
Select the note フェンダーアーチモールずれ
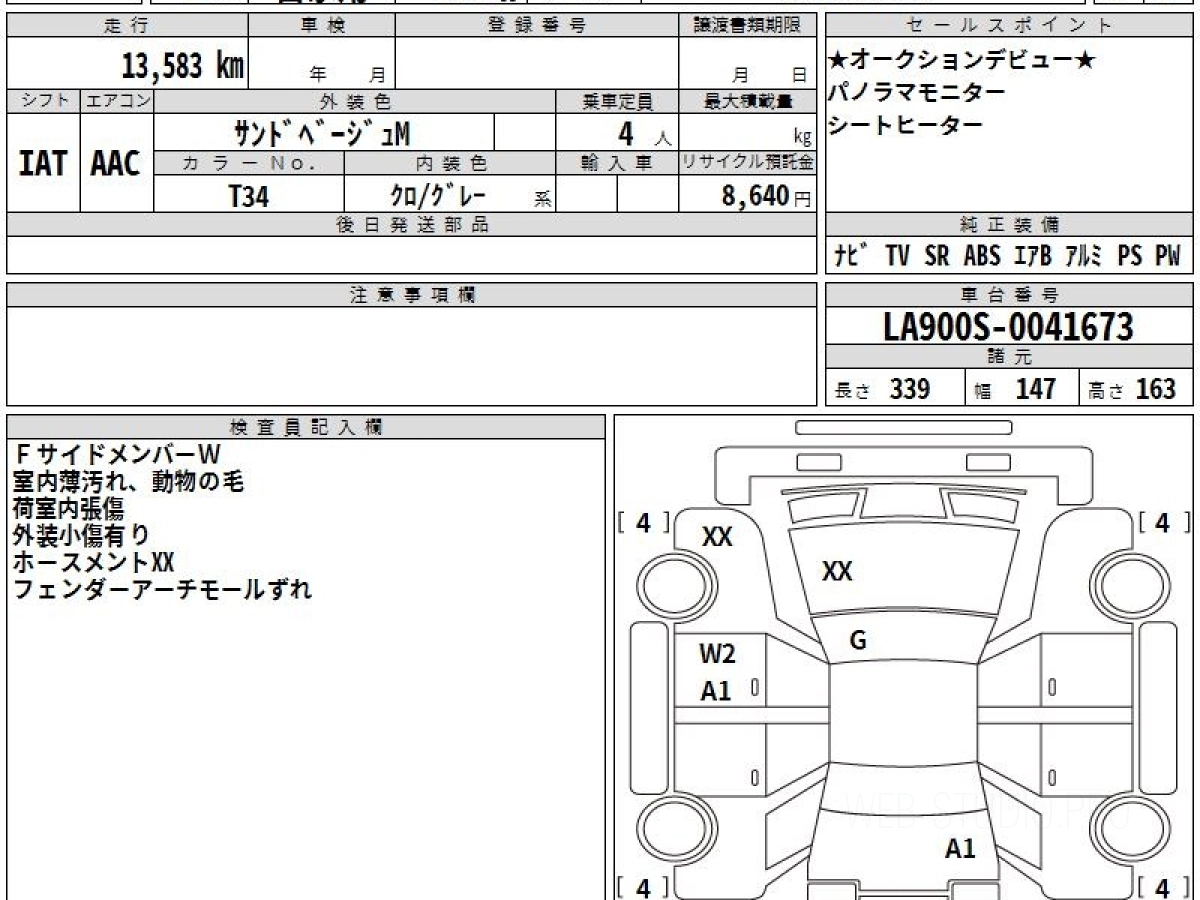(162, 589)
